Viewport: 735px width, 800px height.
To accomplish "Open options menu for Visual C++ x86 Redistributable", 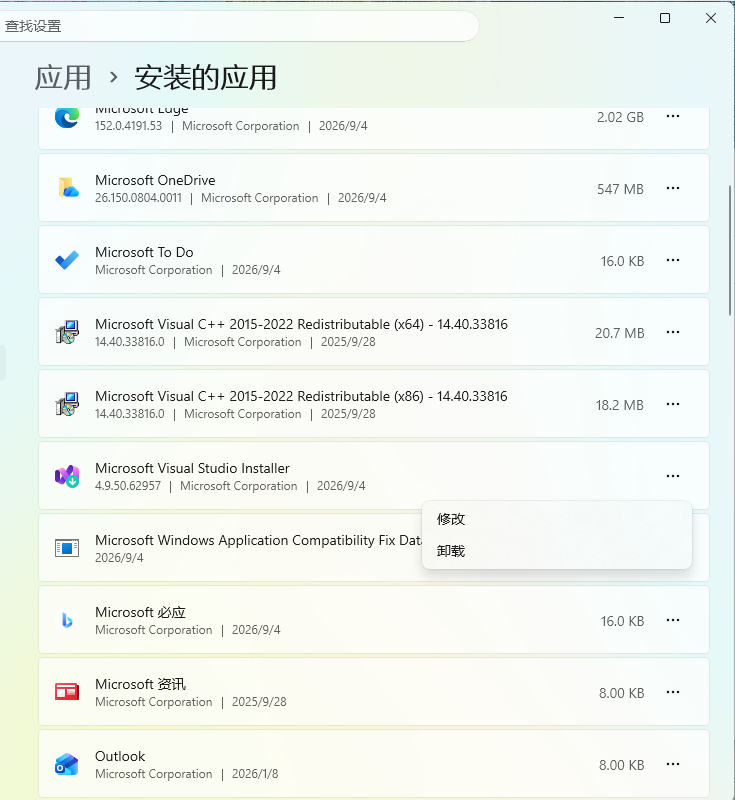I will coord(673,404).
